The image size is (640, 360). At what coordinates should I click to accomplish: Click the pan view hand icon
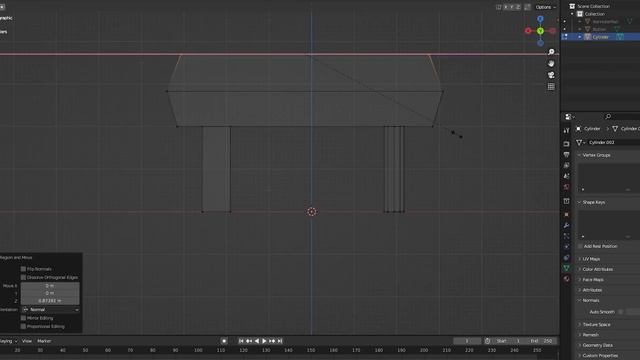point(551,63)
